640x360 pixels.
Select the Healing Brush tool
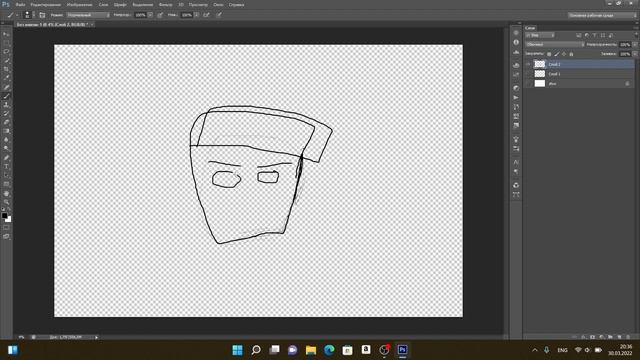pyautogui.click(x=6, y=87)
